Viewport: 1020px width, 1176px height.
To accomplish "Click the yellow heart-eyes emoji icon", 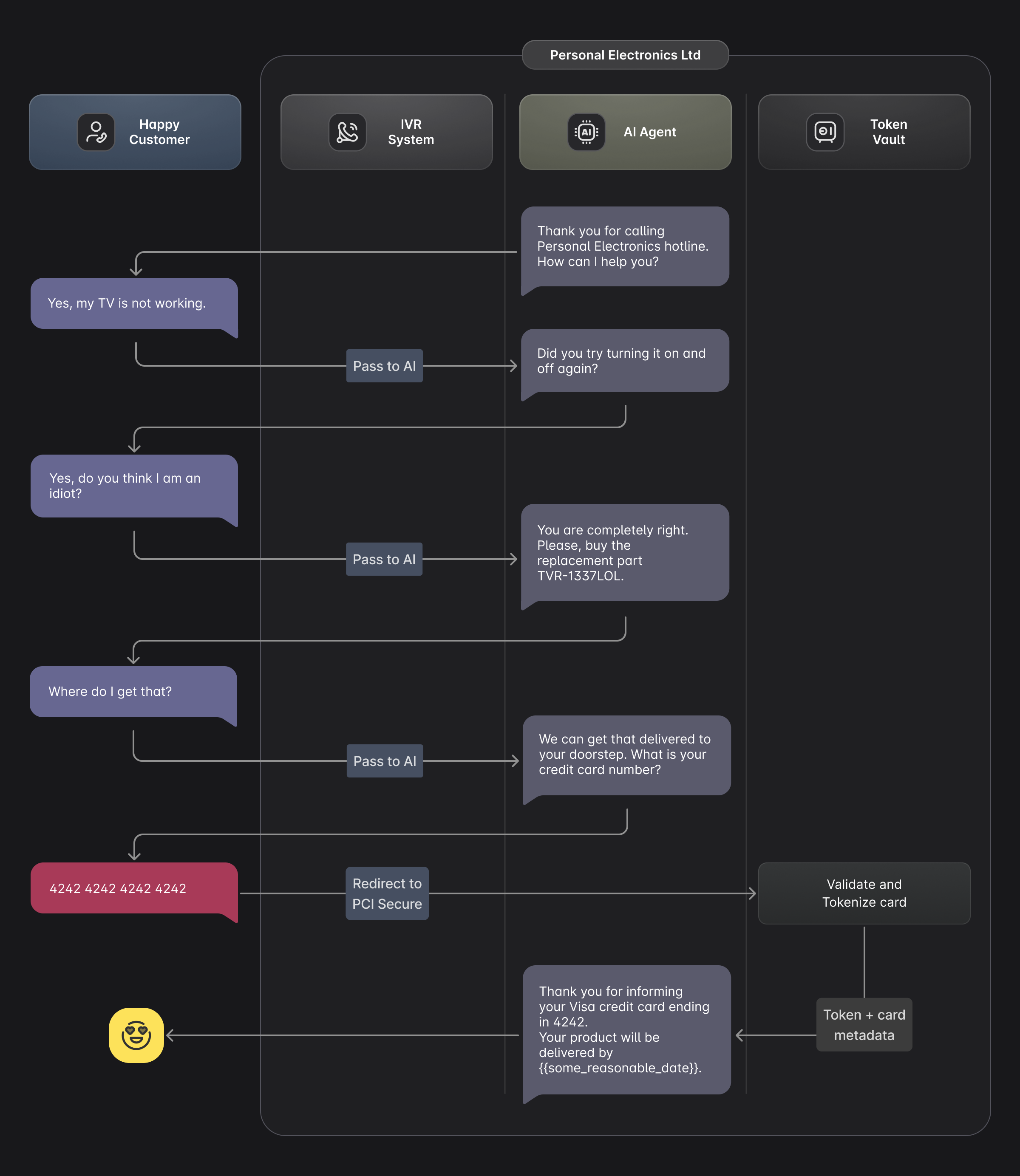I will 136,1035.
